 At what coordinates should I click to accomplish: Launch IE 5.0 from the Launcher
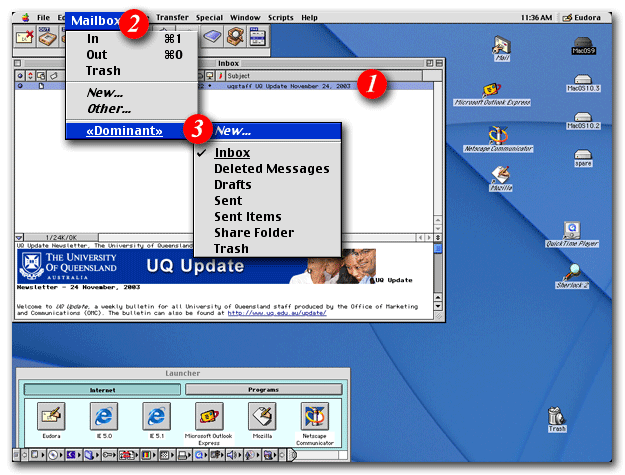[101, 415]
